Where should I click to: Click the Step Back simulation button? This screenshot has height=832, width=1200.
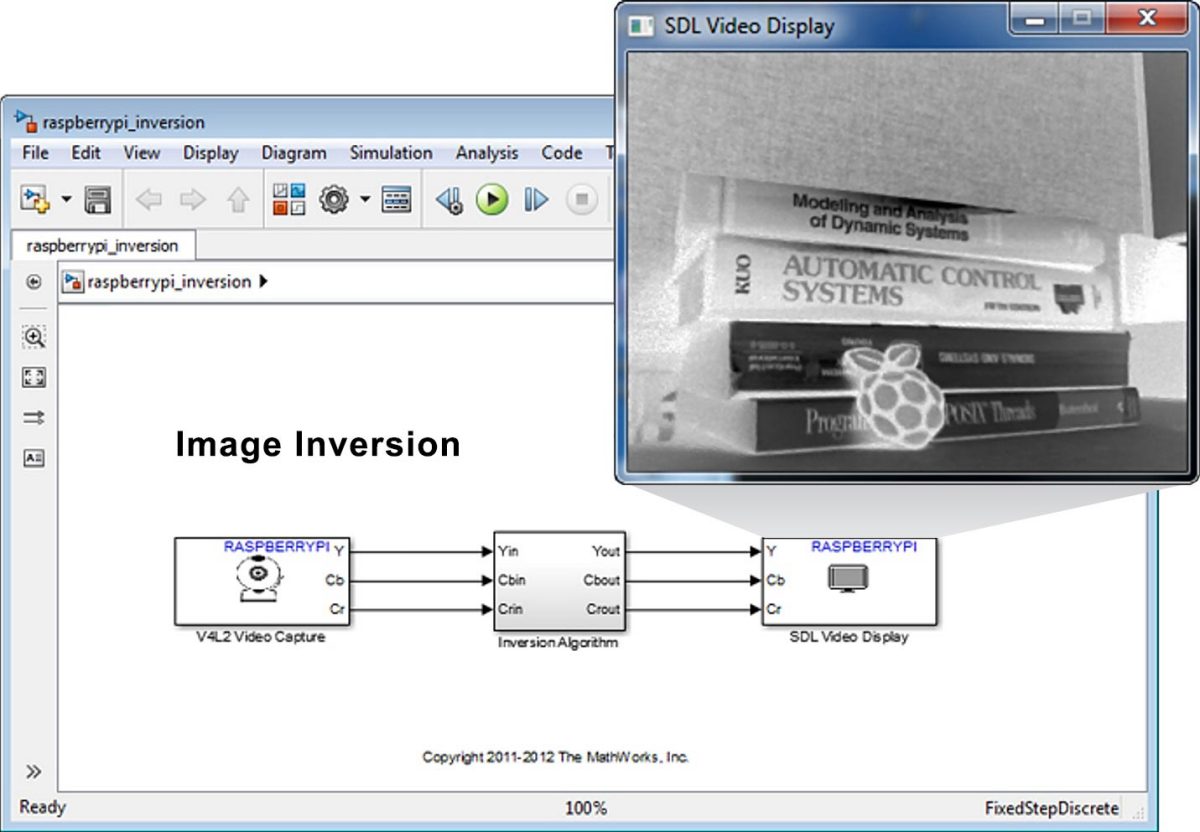click(x=449, y=200)
